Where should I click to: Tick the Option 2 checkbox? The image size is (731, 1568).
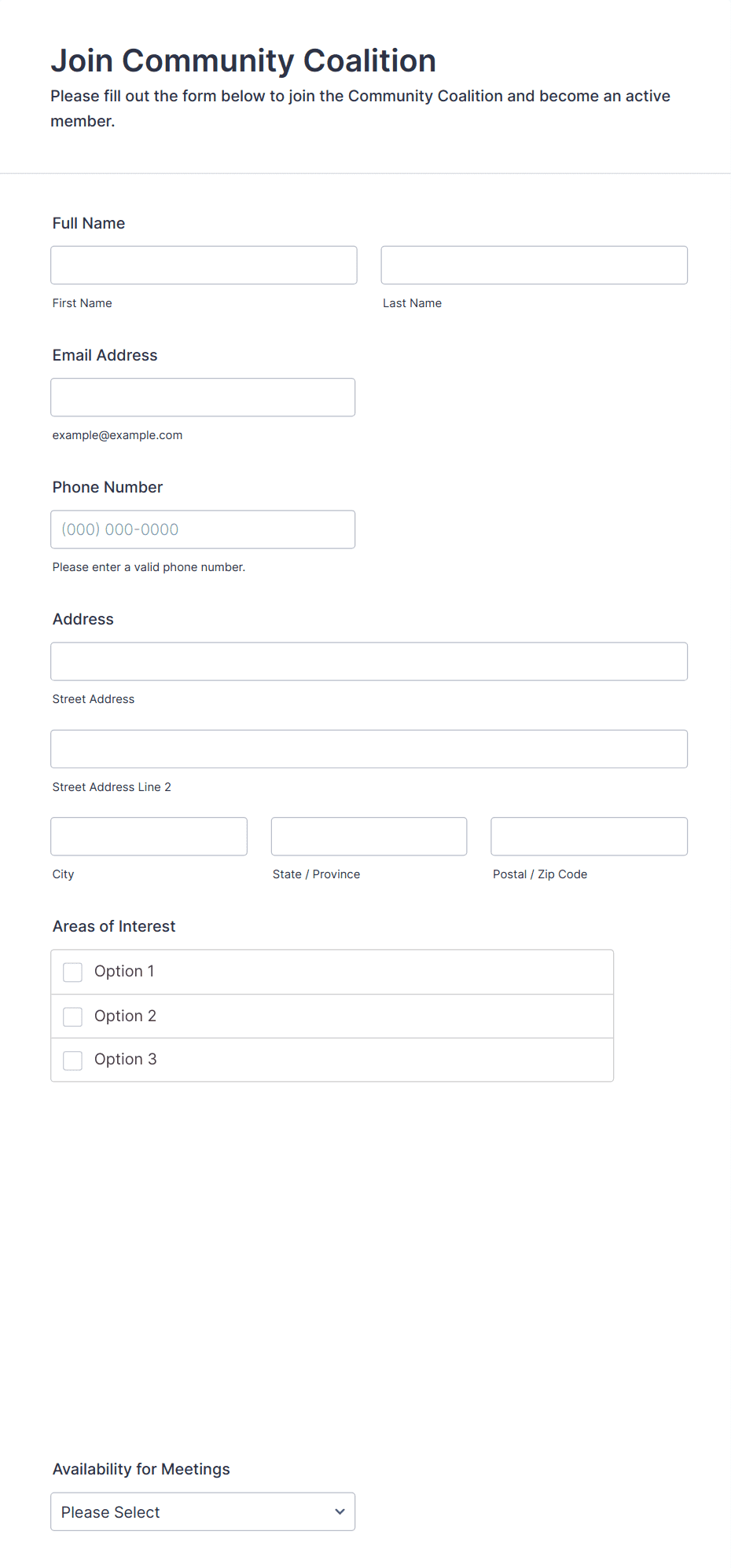click(72, 1017)
